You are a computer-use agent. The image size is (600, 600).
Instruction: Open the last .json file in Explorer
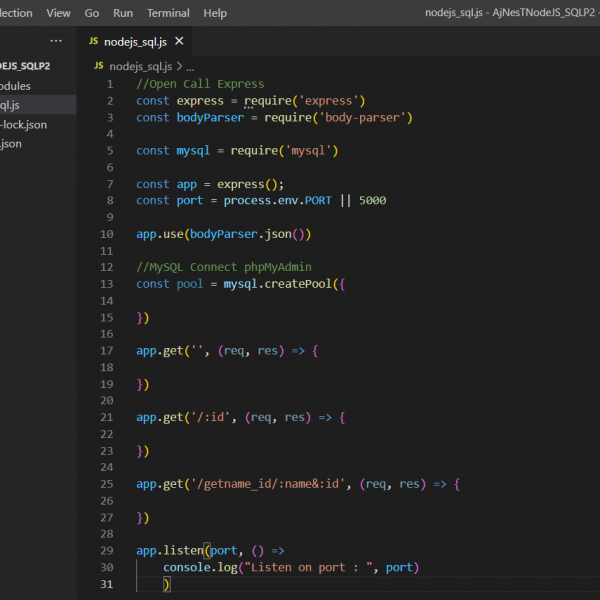point(11,143)
